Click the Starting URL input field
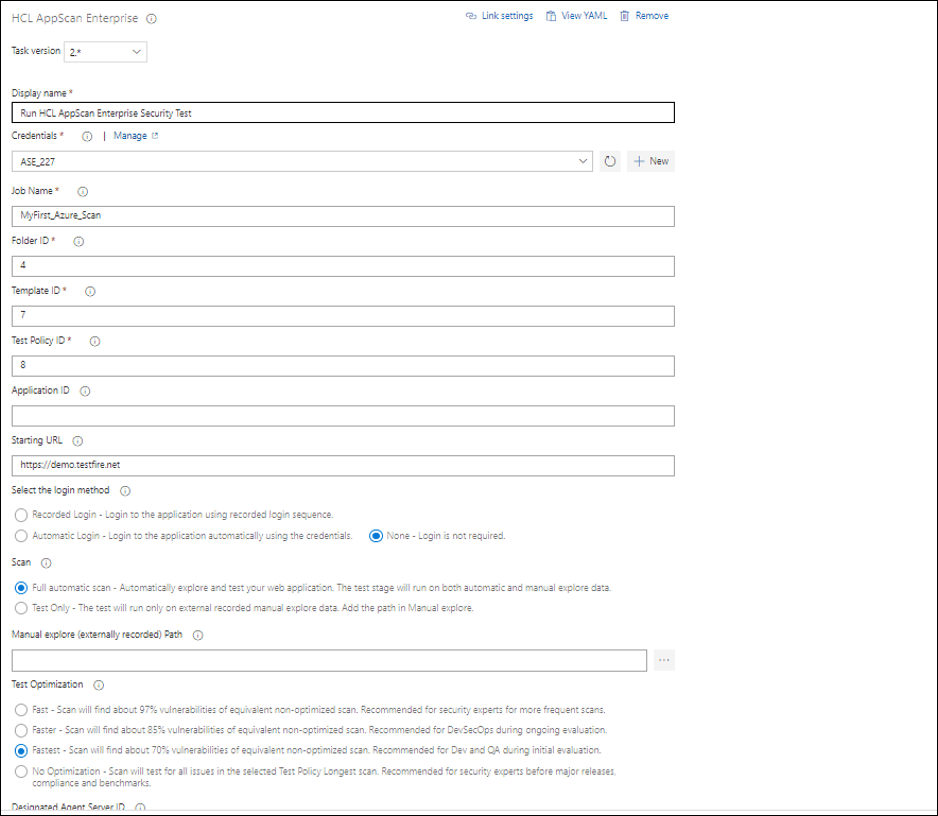 [x=343, y=465]
